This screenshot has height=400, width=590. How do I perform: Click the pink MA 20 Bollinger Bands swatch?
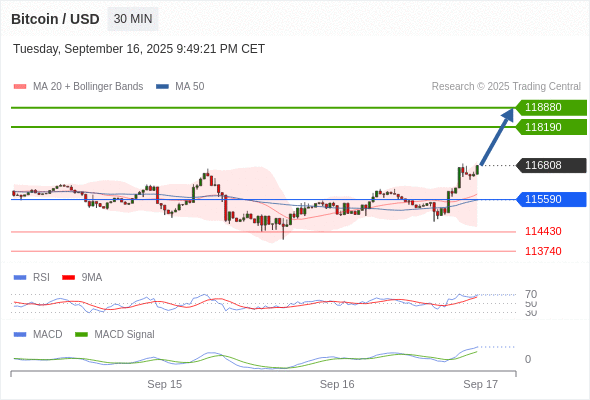point(20,87)
